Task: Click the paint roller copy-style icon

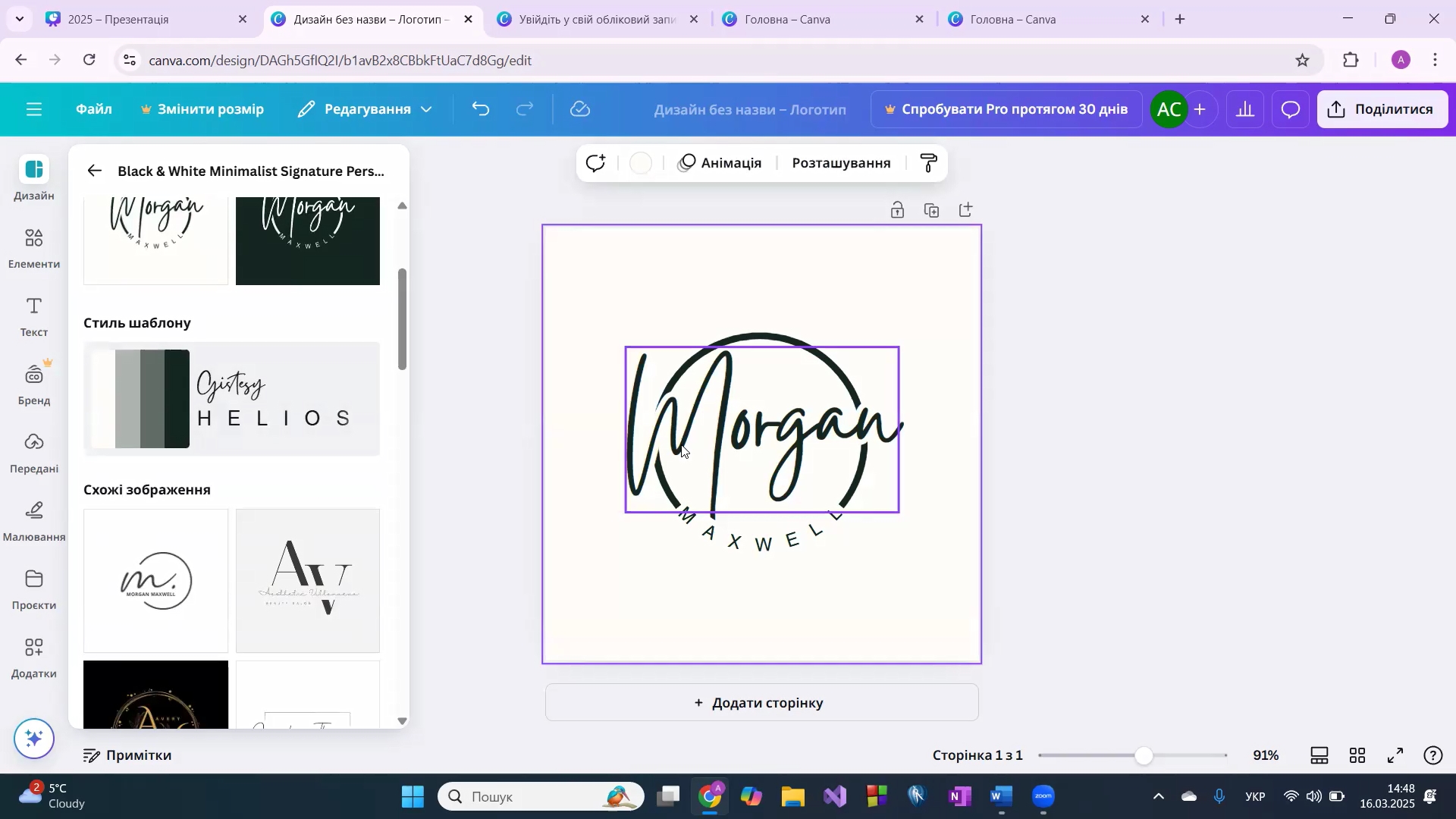Action: pos(929,163)
